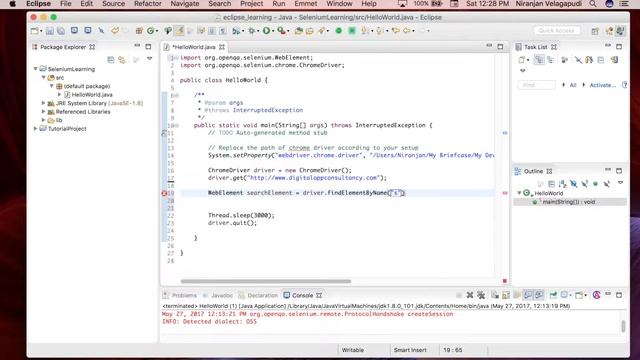Expand the HelloWorld.java tree node
This screenshot has height=360, width=640.
point(60,94)
